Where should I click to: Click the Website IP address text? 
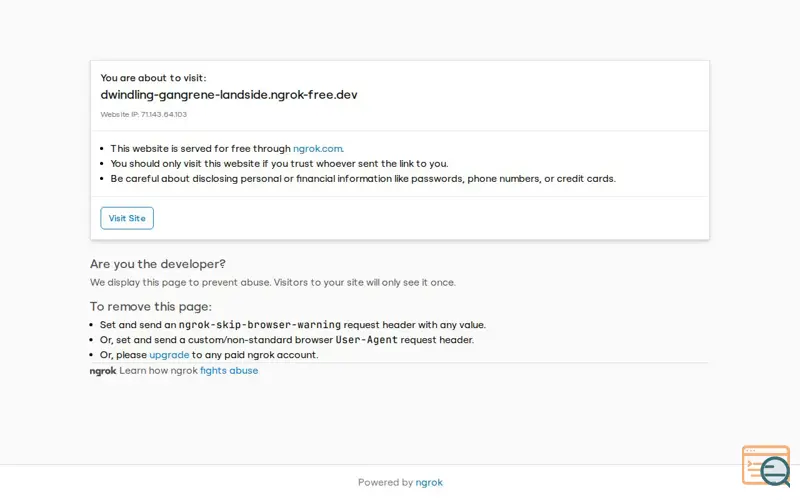[144, 115]
